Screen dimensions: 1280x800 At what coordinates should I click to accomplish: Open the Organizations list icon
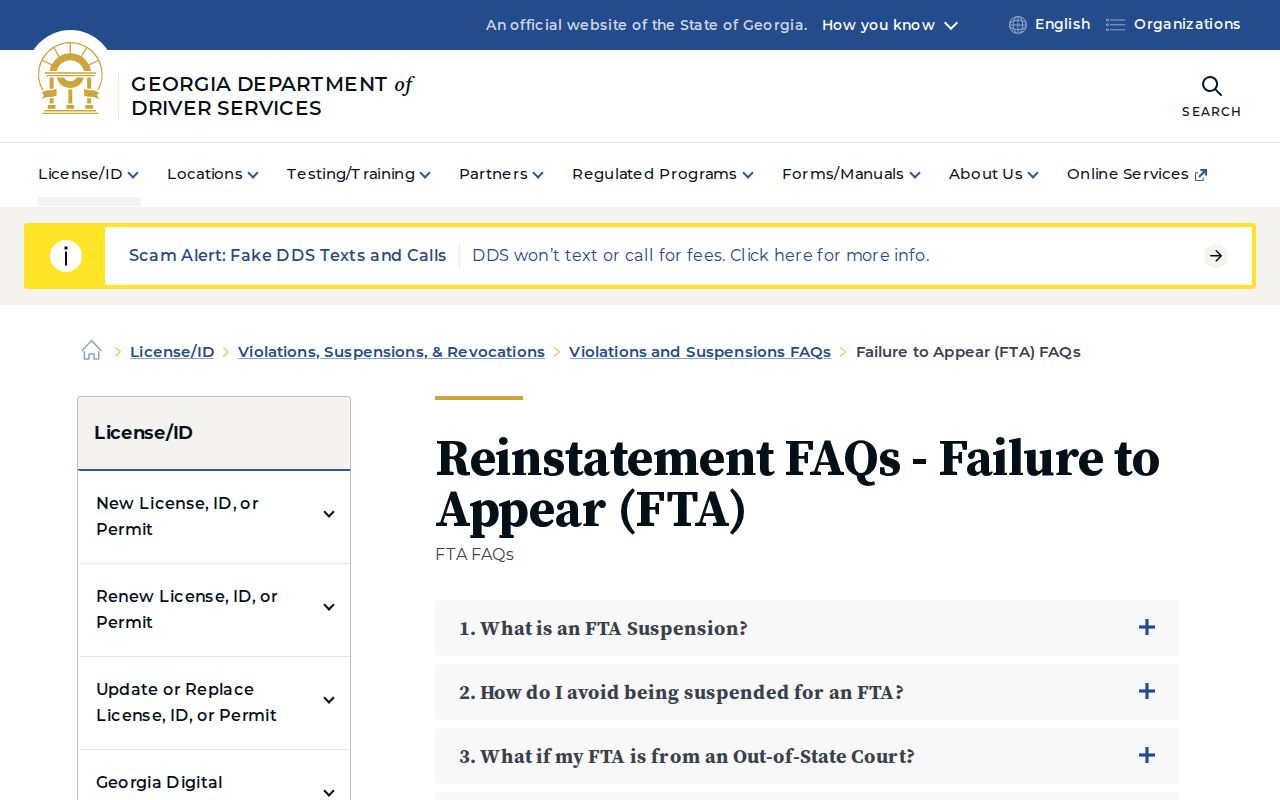(1115, 25)
